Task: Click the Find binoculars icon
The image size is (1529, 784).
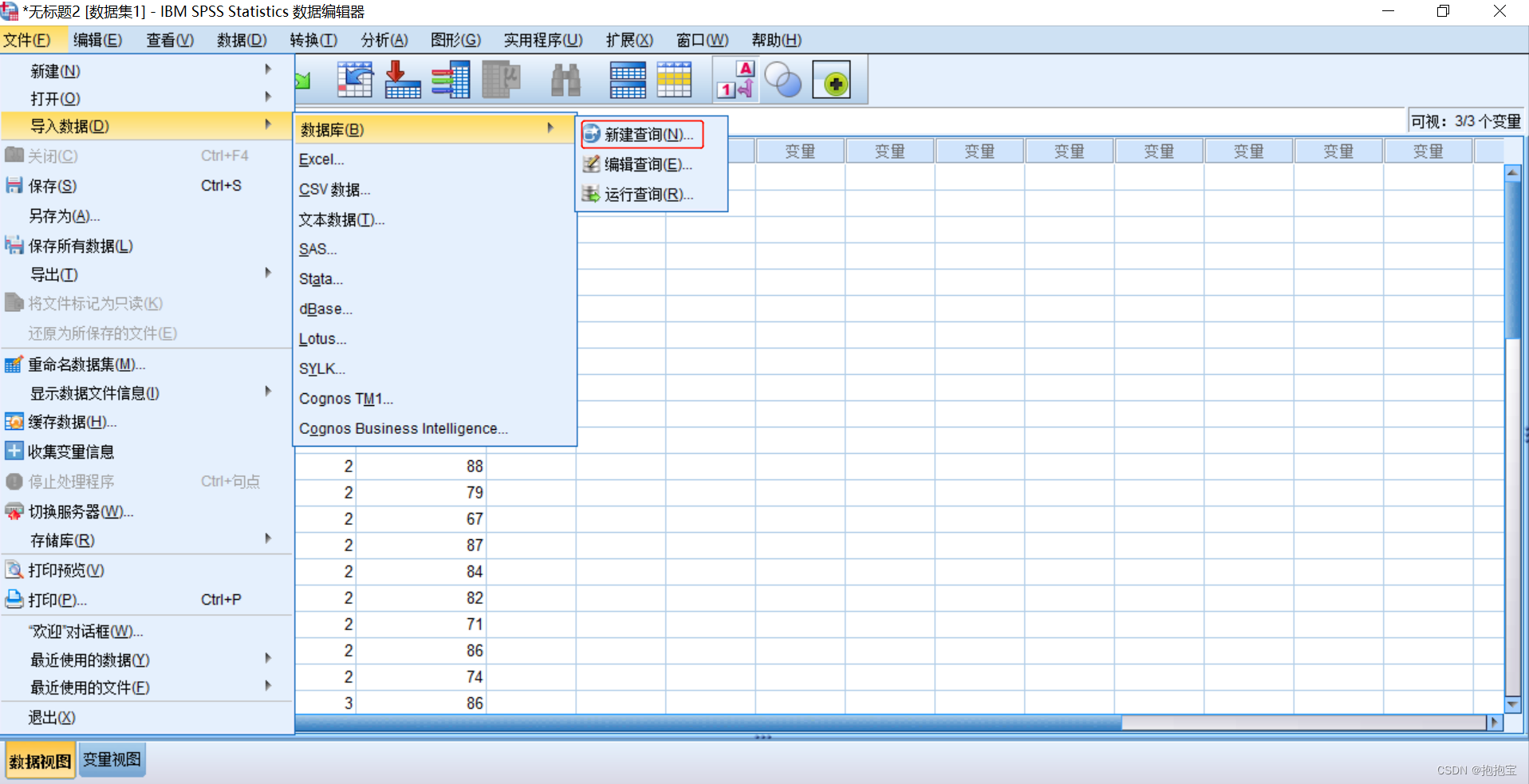Action: (565, 80)
